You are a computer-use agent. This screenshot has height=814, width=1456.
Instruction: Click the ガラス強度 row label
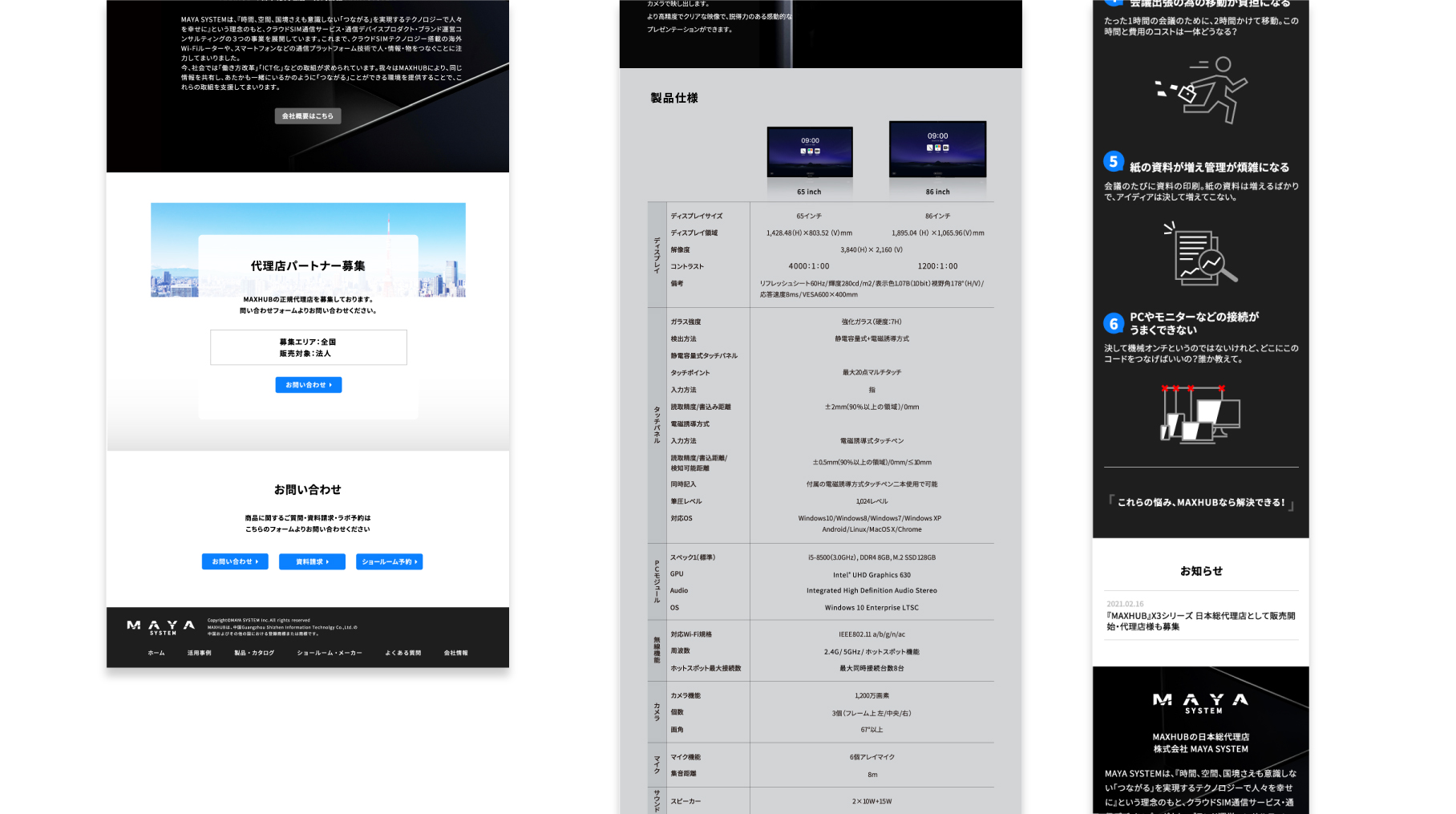click(686, 322)
